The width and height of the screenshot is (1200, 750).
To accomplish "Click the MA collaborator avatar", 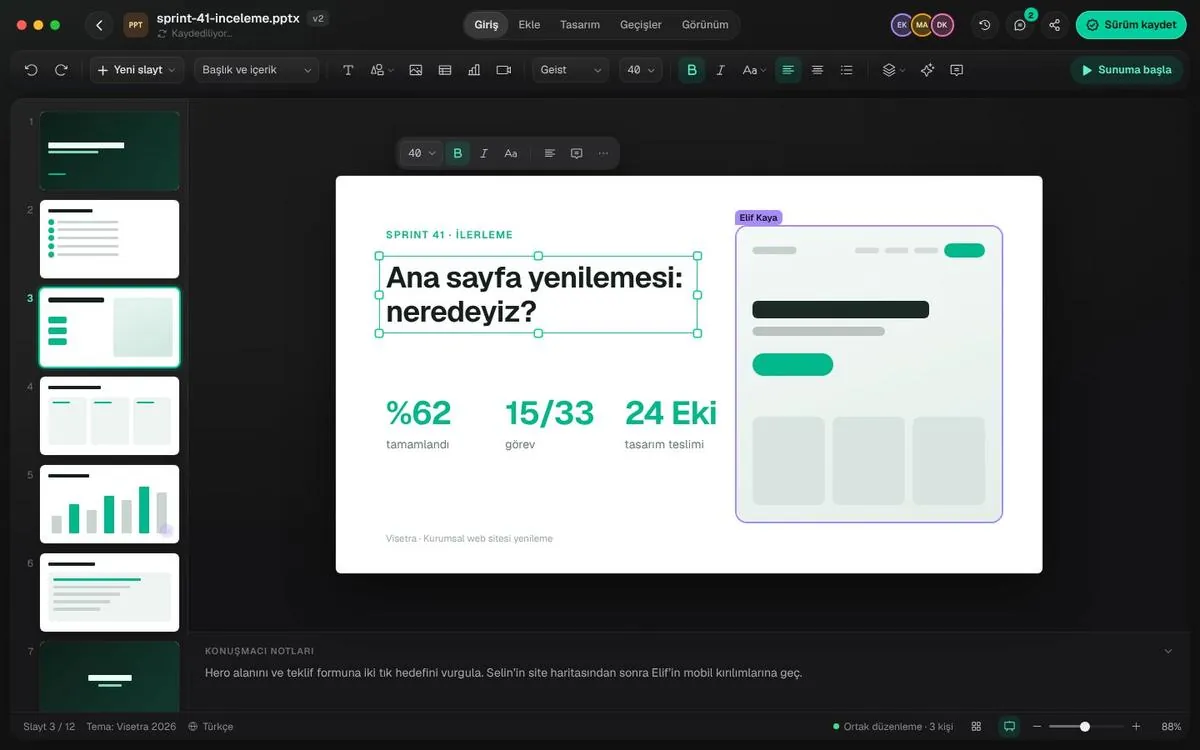I will 922,25.
